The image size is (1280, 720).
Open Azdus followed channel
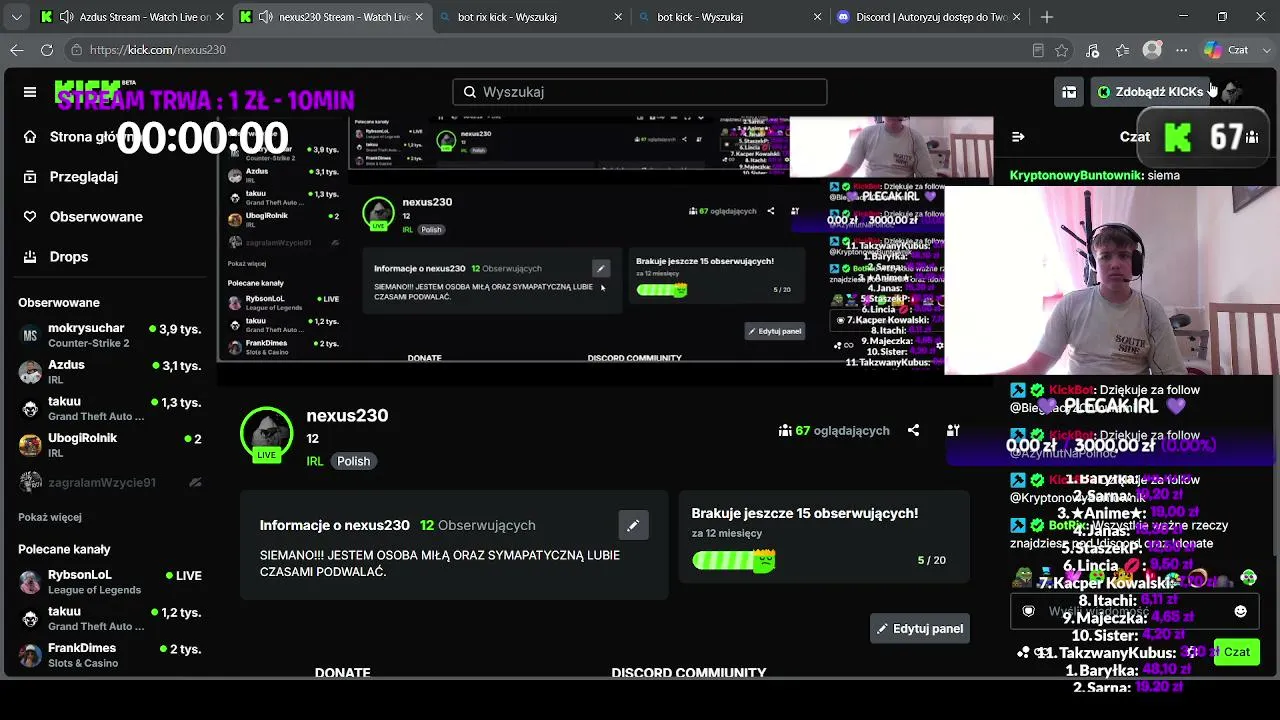[110, 372]
